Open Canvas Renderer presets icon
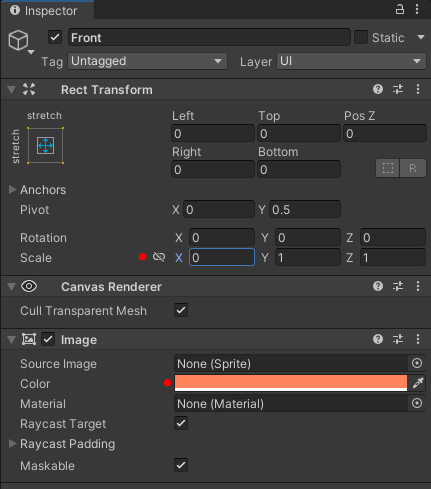This screenshot has width=431, height=489. (x=398, y=286)
